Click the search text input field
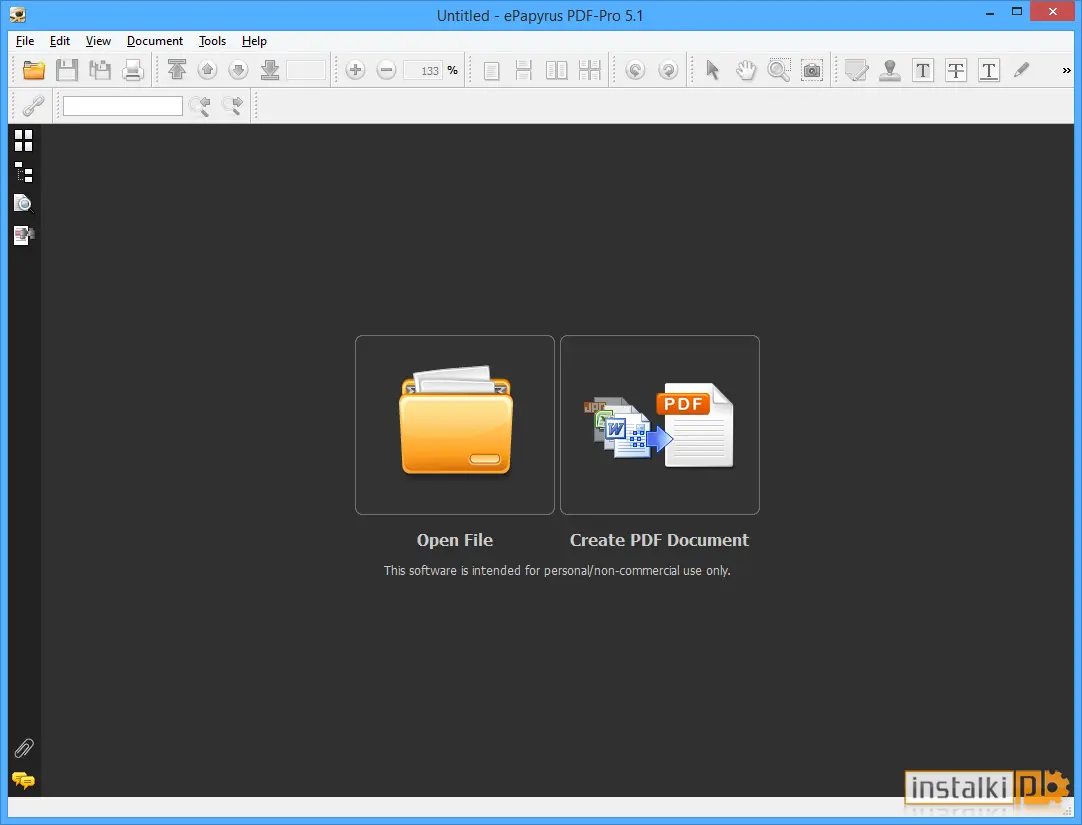 point(123,106)
